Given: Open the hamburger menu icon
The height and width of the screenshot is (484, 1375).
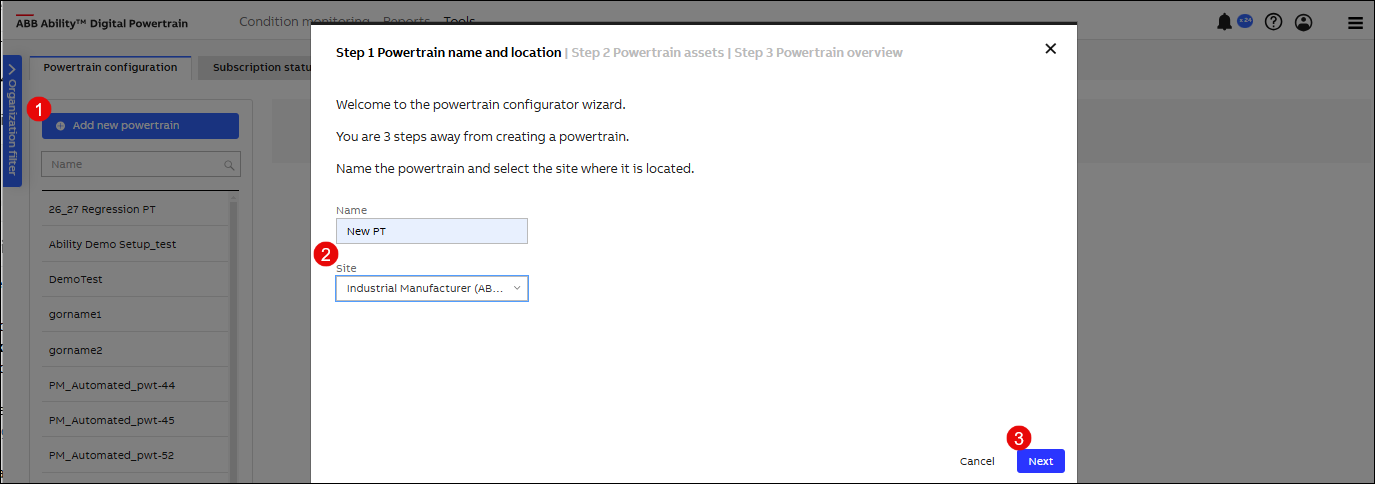Looking at the screenshot, I should (1355, 23).
